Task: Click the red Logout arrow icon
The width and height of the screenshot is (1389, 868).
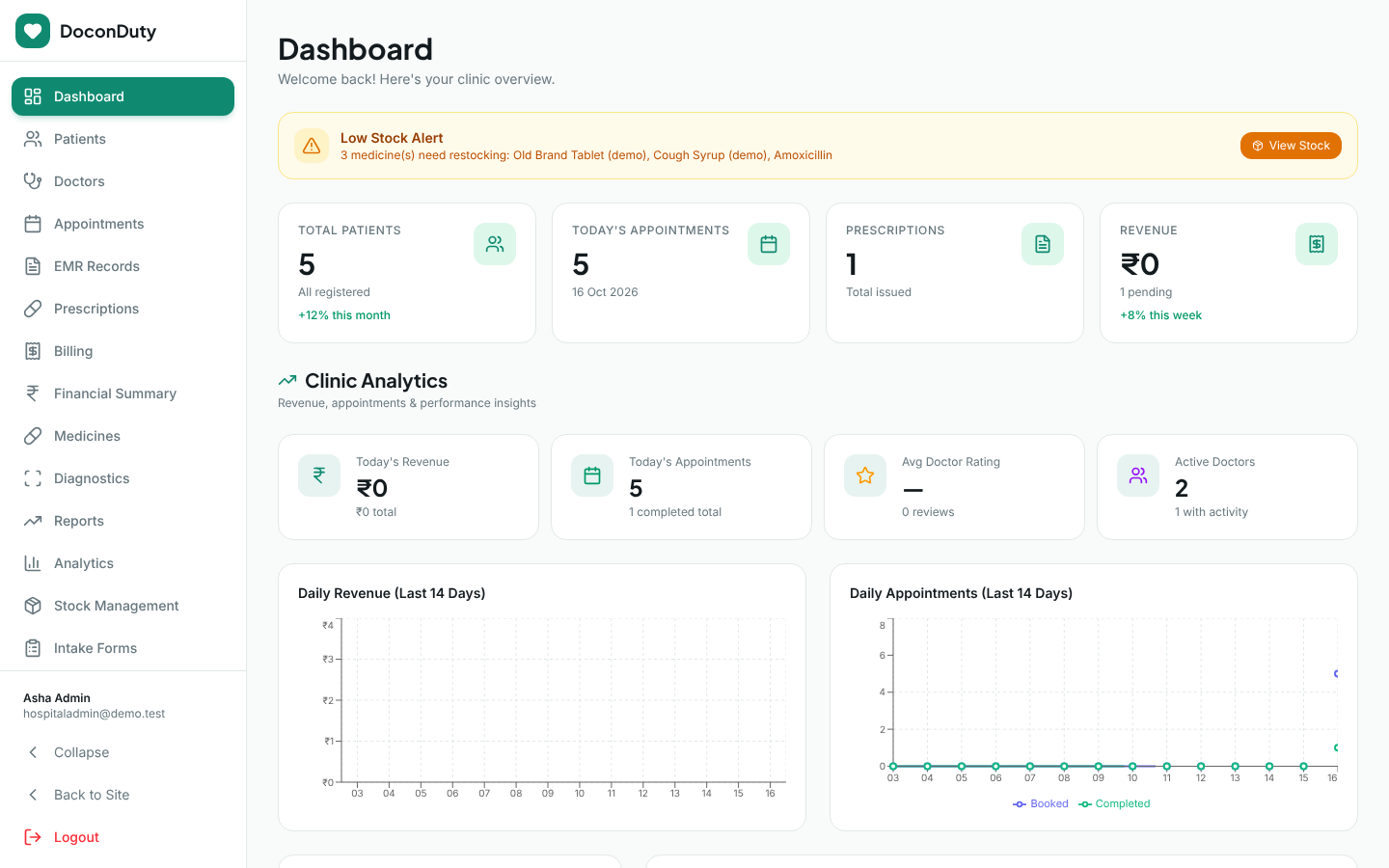Action: (x=33, y=837)
